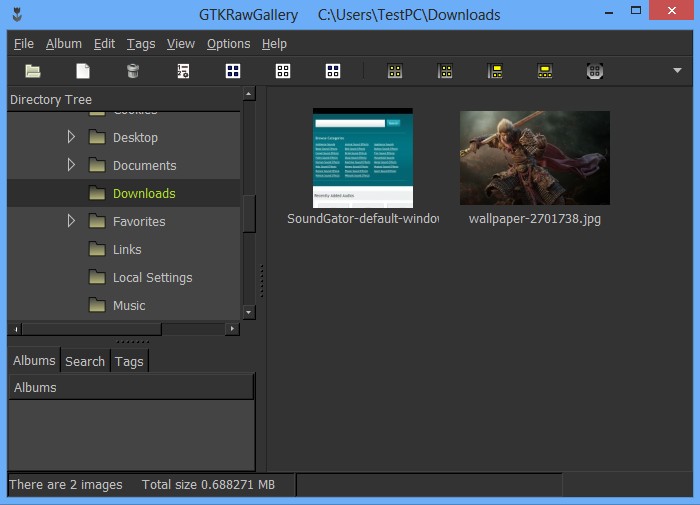700x505 pixels.
Task: Click the first yellow layout toolbar icon
Action: pyautogui.click(x=395, y=71)
